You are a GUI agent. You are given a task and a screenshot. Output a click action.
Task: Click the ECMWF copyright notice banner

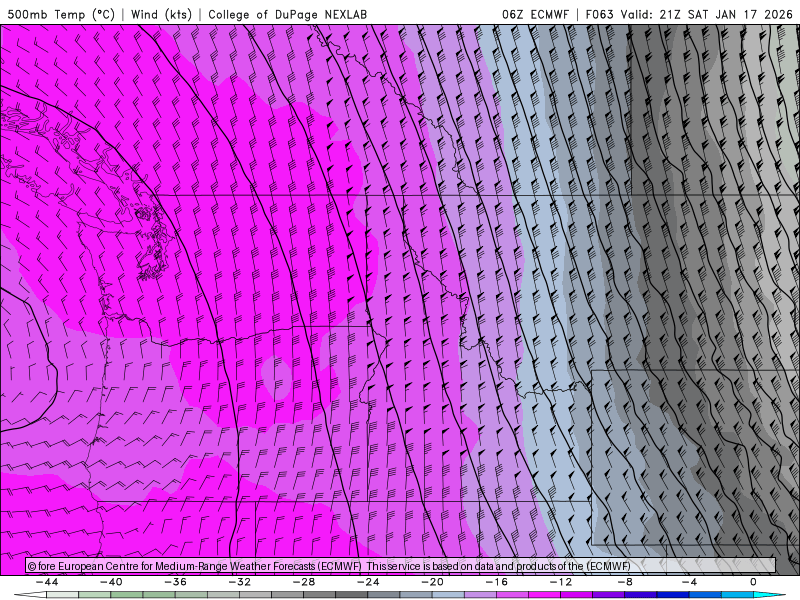pyautogui.click(x=401, y=566)
